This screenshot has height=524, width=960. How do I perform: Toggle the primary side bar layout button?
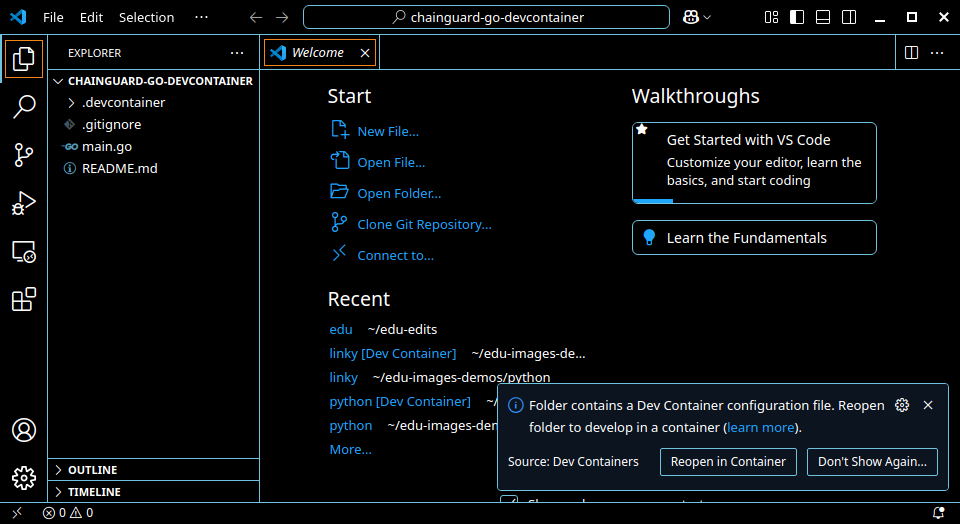coord(797,17)
